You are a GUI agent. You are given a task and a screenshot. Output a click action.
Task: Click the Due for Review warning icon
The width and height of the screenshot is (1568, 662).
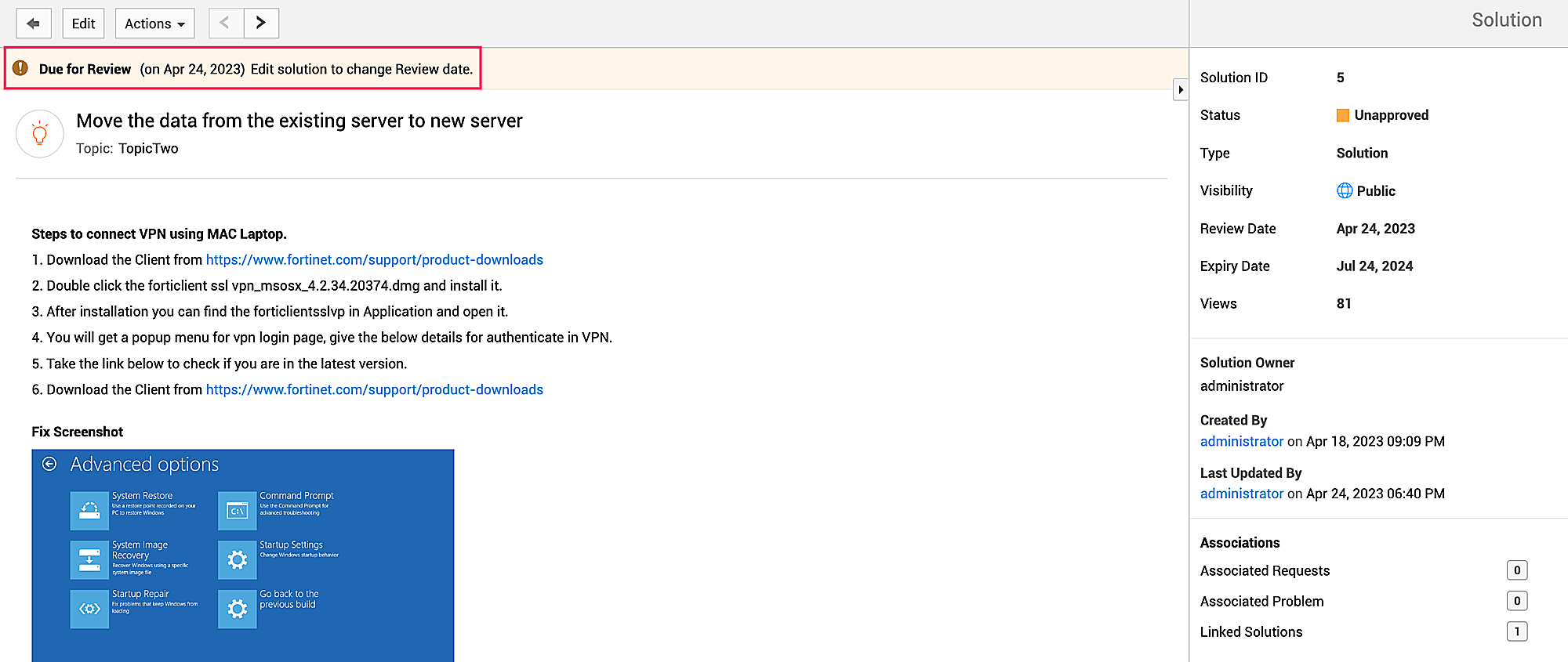21,68
